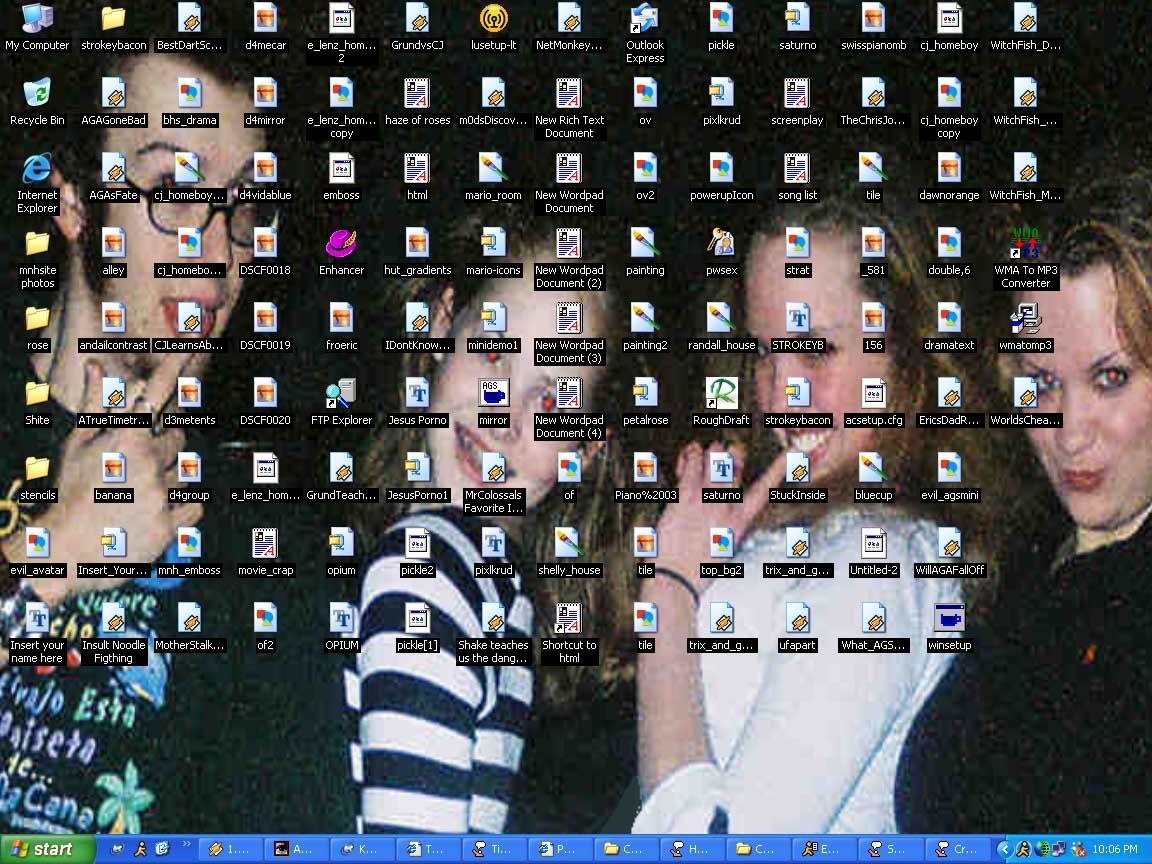This screenshot has width=1152, height=864.
Task: Click the Windows start button
Action: click(x=46, y=849)
